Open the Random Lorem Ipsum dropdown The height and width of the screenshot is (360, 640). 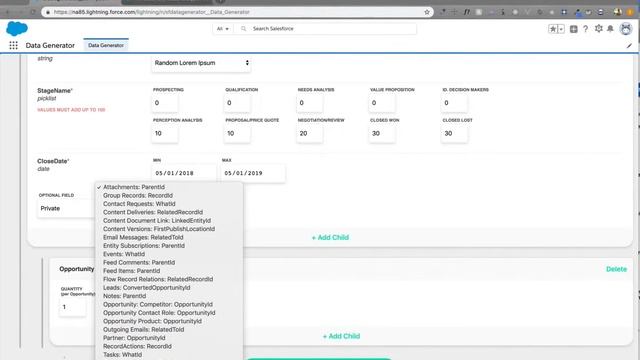(201, 63)
